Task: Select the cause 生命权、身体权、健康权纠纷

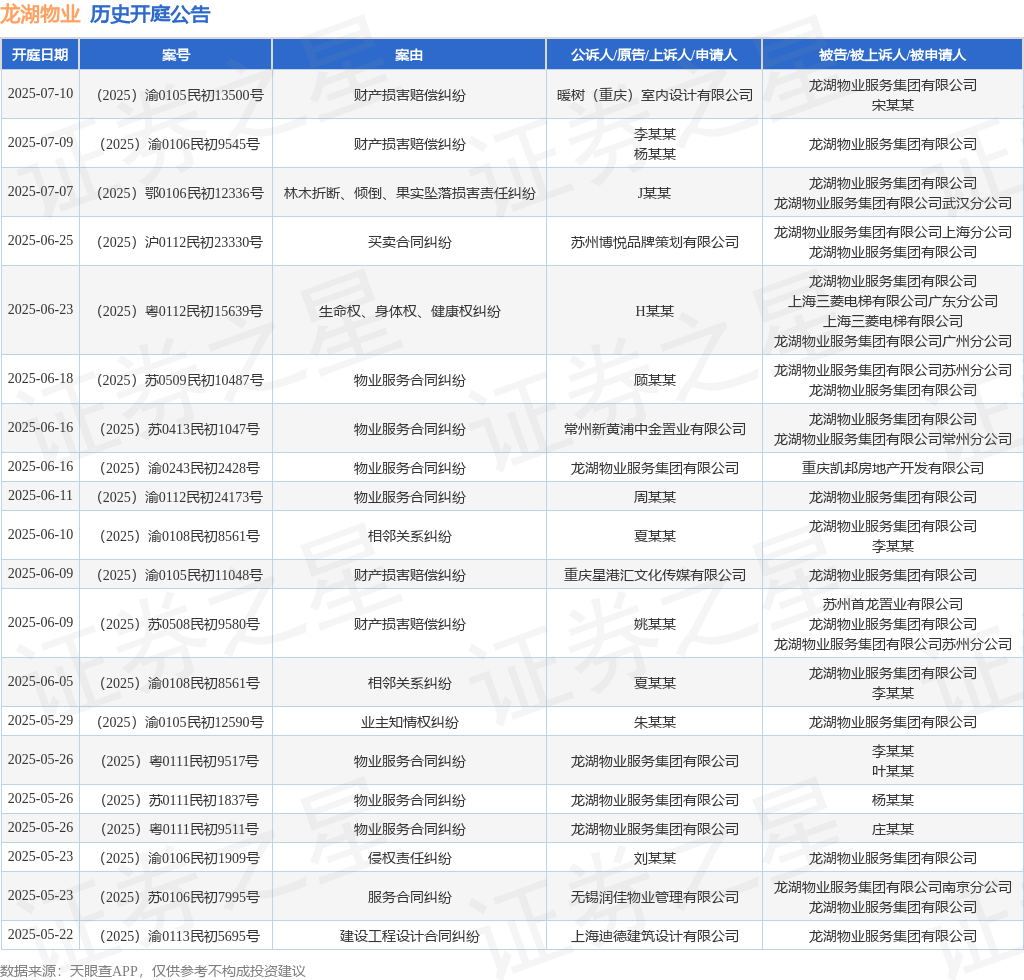Action: point(409,311)
